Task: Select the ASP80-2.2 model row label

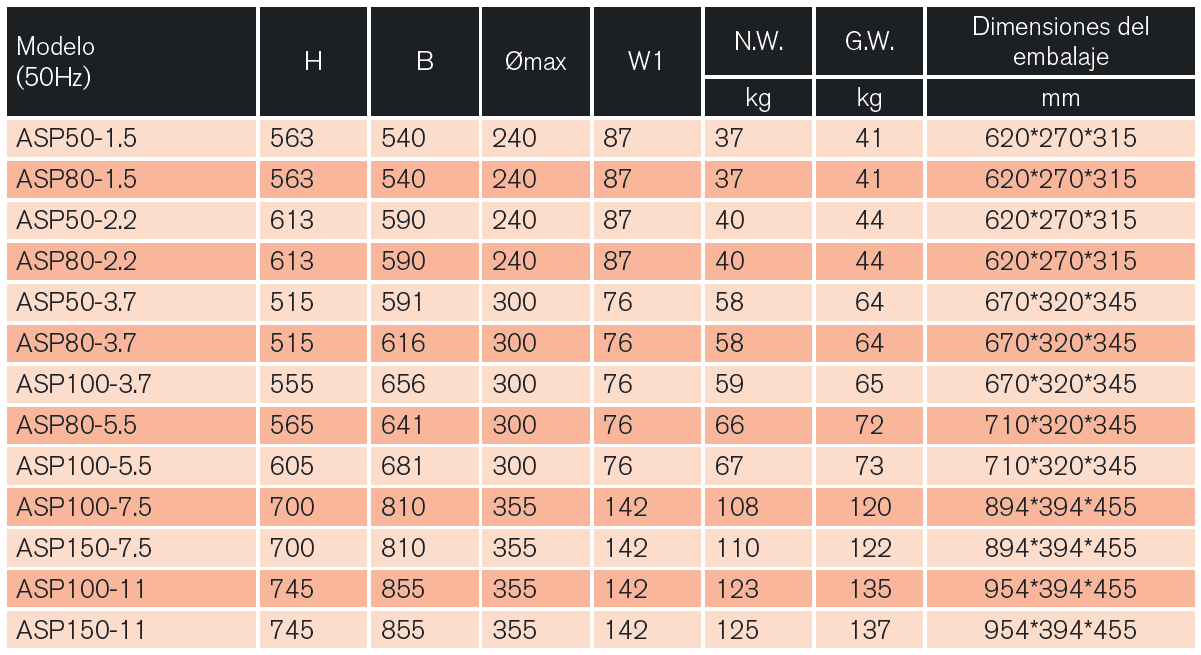Action: click(x=76, y=261)
